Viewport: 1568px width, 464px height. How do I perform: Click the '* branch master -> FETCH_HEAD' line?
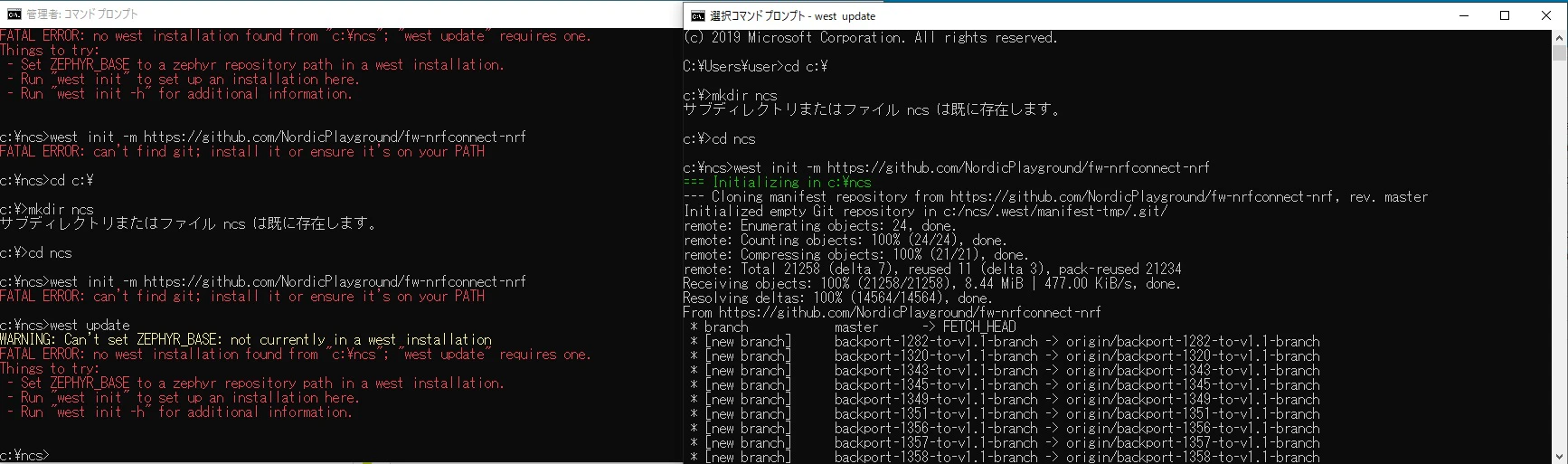pyautogui.click(x=853, y=327)
